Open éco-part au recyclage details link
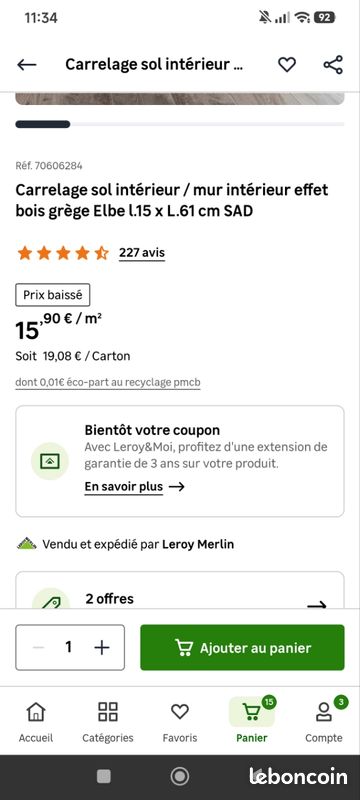Screen dimensions: 360x800 [x=108, y=383]
